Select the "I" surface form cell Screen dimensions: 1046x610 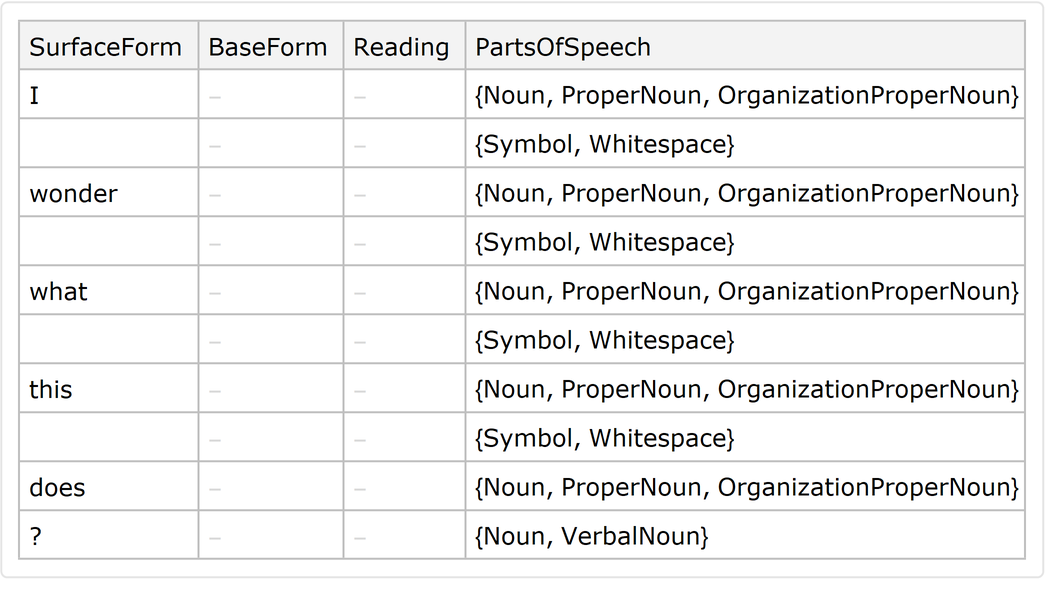[35, 96]
